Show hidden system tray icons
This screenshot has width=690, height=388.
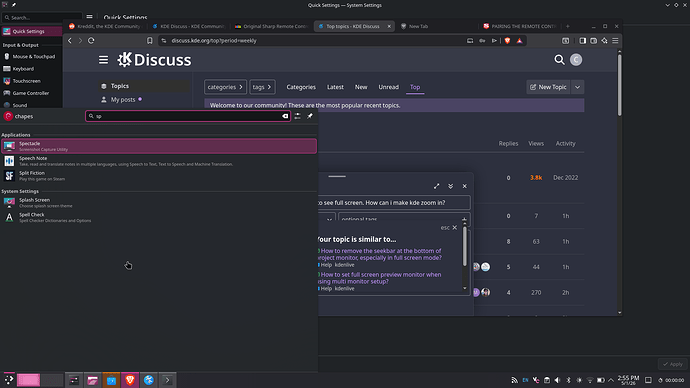(x=611, y=380)
